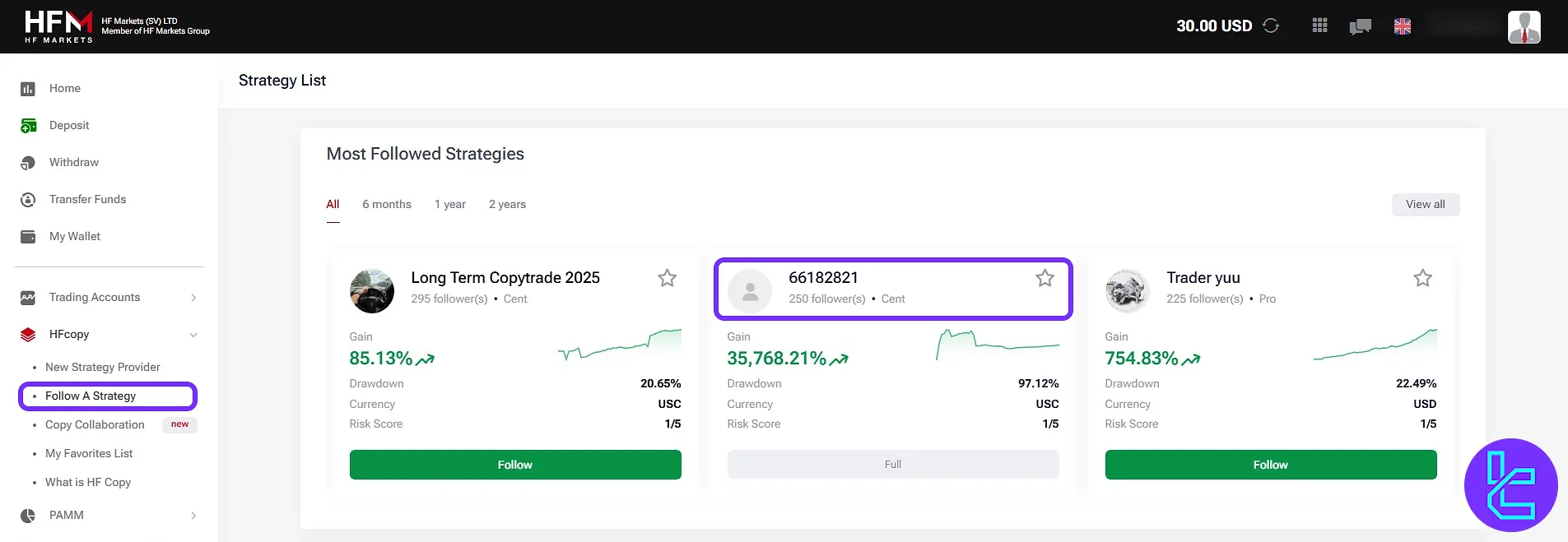The width and height of the screenshot is (1568, 542).
Task: Click the 225 follower(s) text
Action: click(x=1205, y=299)
